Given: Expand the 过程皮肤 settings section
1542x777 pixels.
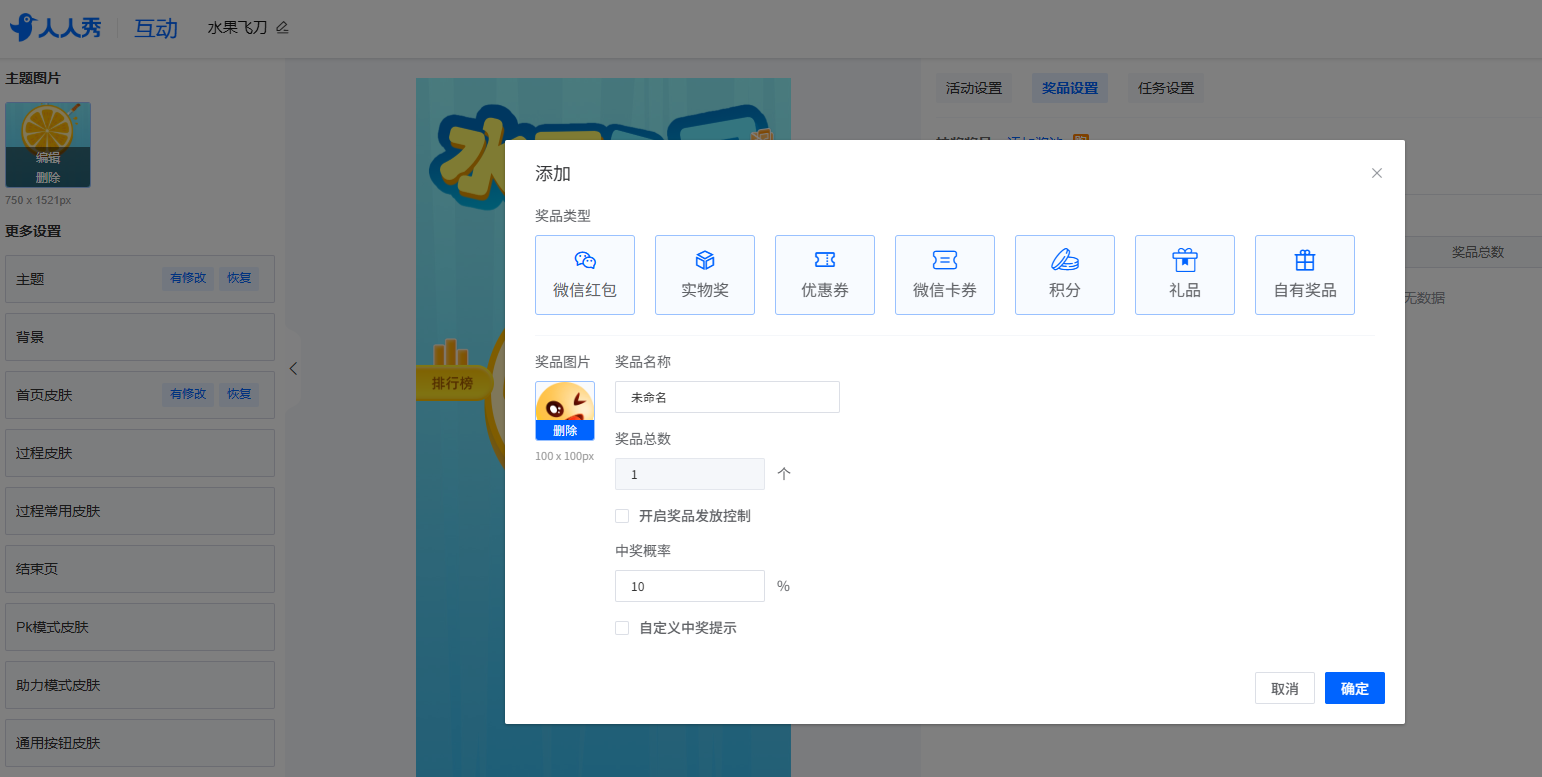Looking at the screenshot, I should pos(140,453).
